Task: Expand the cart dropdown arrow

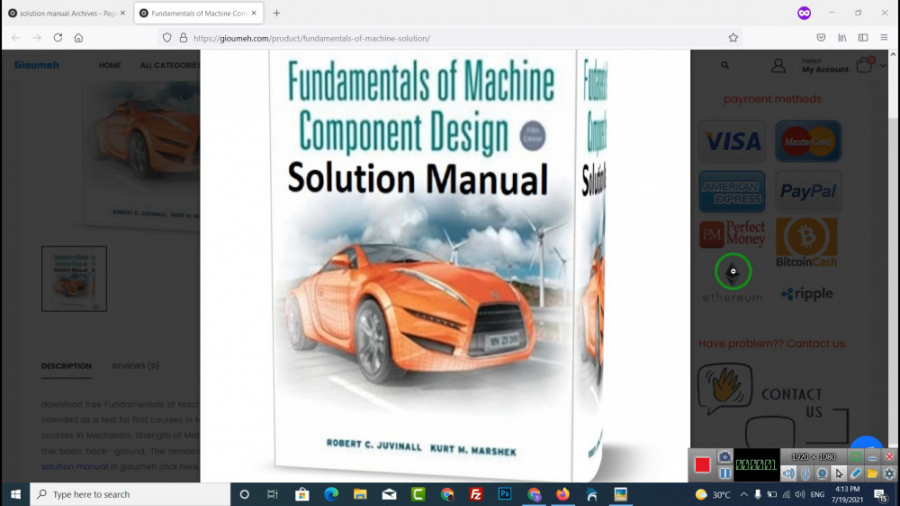Action: [x=883, y=66]
